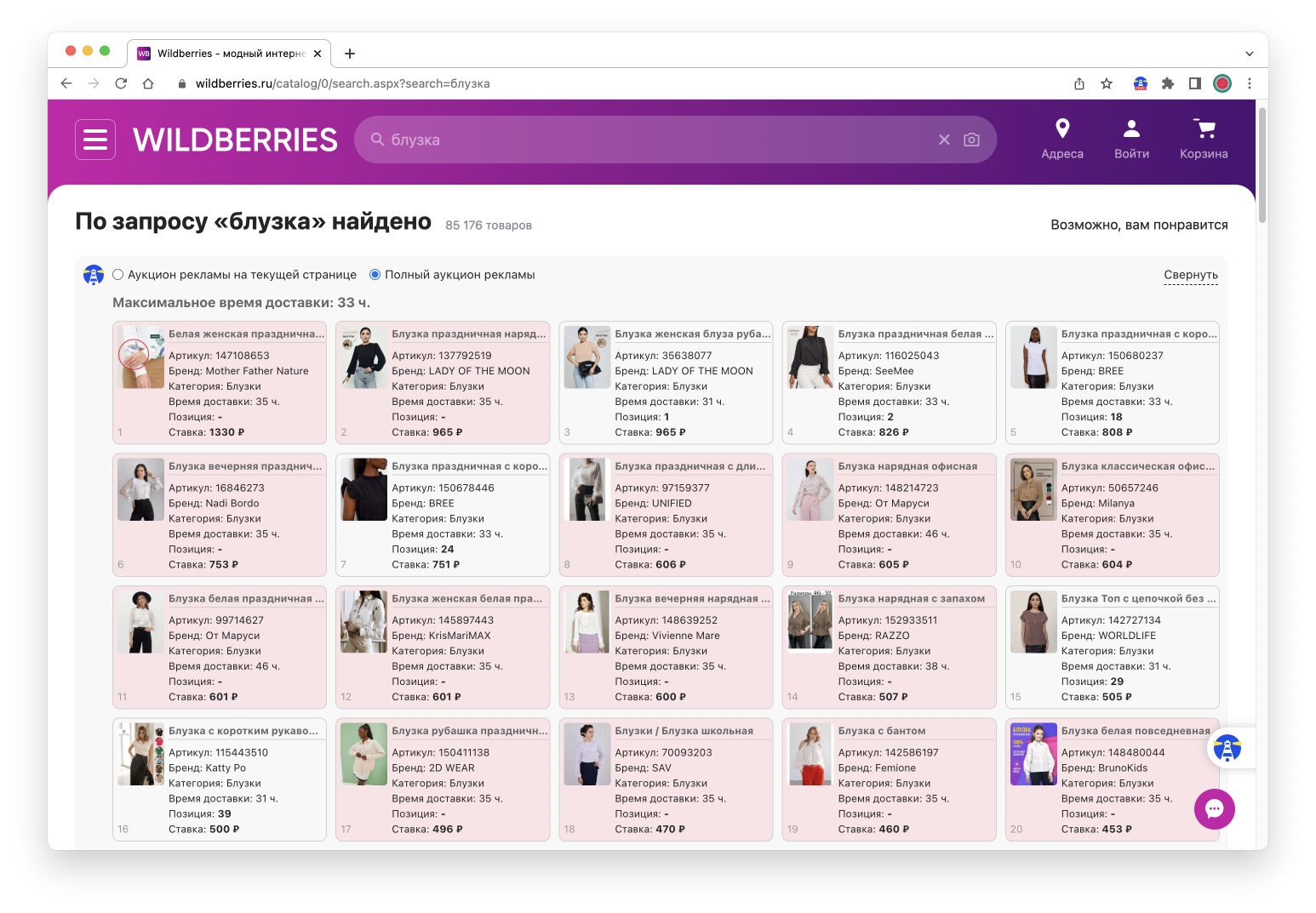The height and width of the screenshot is (913, 1316).
Task: Open thumbnail of артикул 116025043
Action: 810,357
